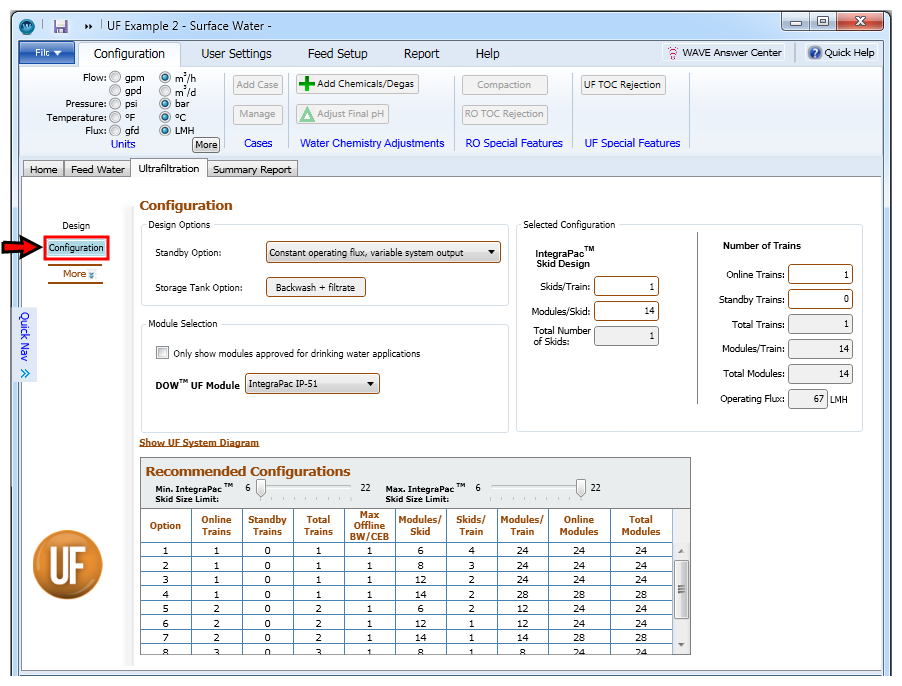Viewport: 902px width, 686px height.
Task: Click Adjust Final pH triangle button
Action: point(342,114)
